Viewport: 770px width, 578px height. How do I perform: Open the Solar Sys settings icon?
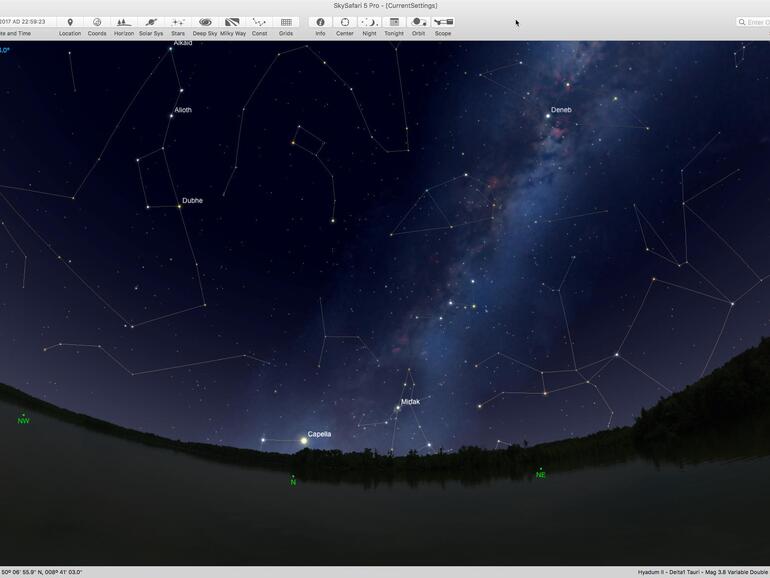tap(151, 22)
